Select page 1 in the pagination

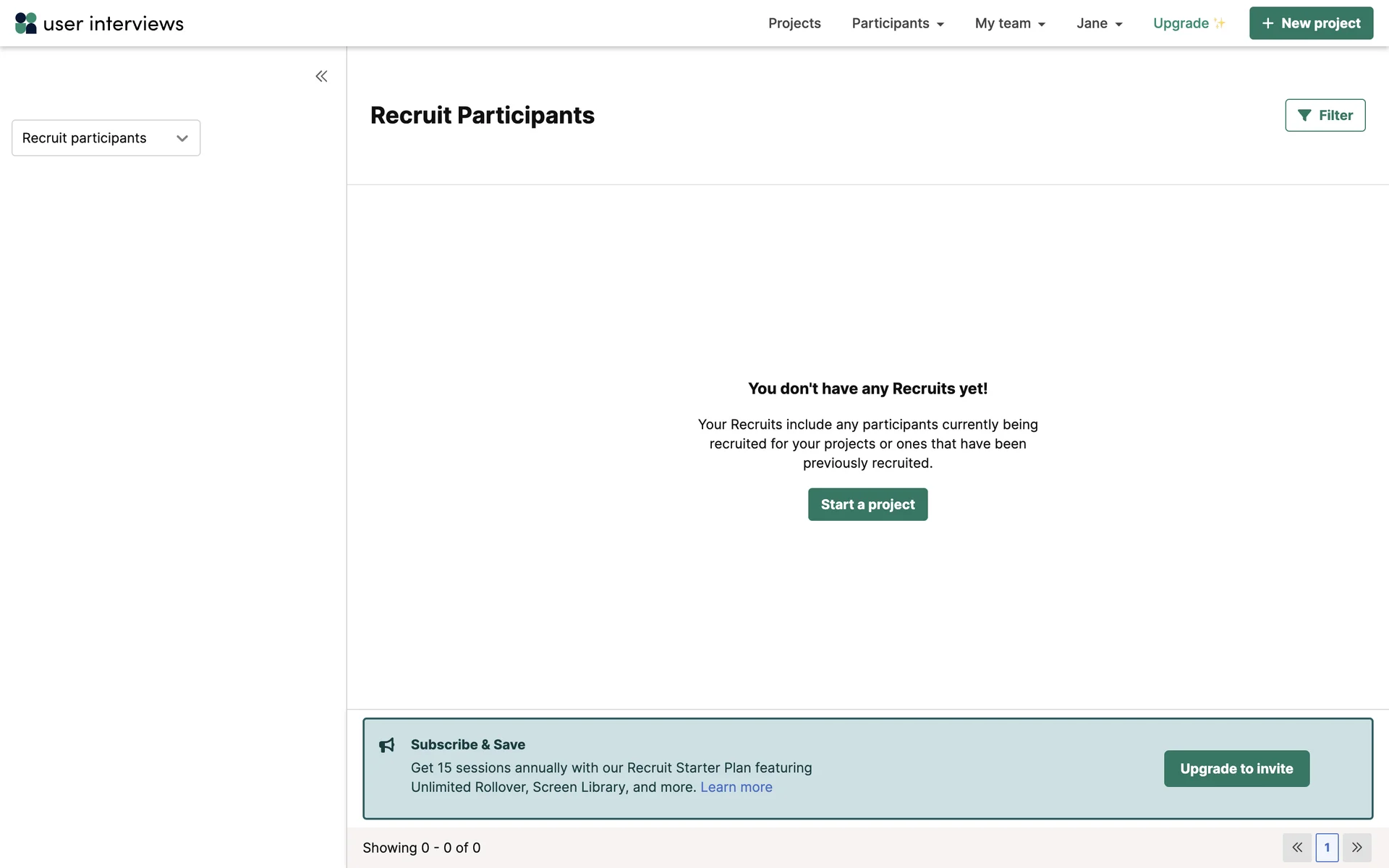[x=1327, y=847]
